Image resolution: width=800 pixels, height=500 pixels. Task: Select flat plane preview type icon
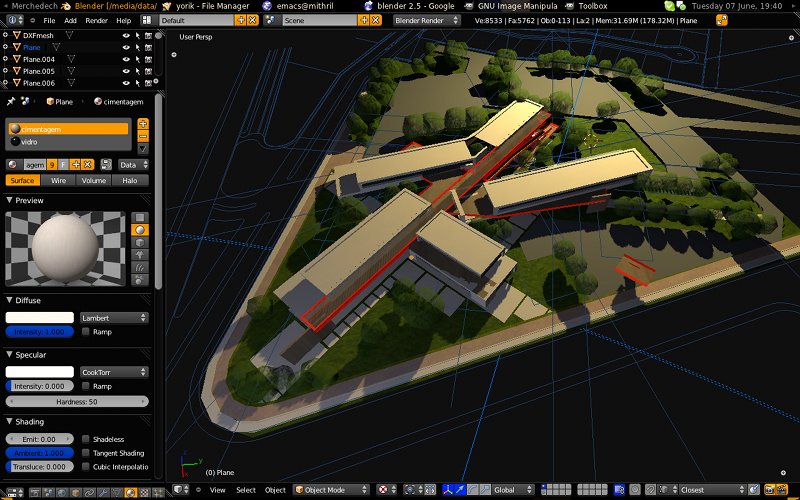click(140, 217)
